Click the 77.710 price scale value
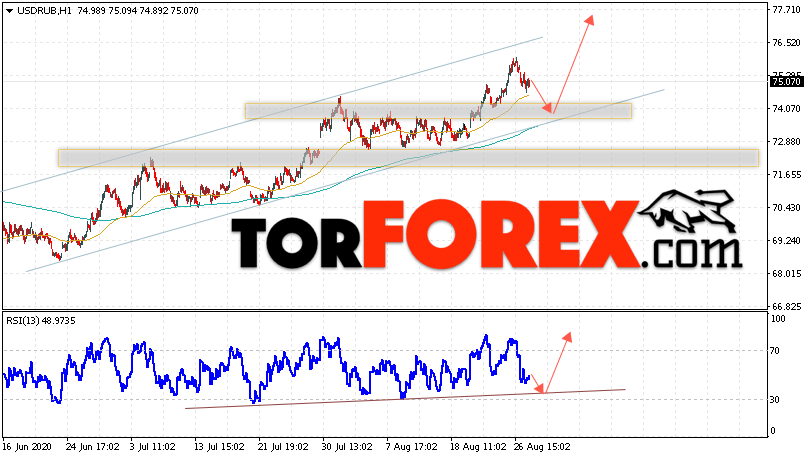 (786, 10)
